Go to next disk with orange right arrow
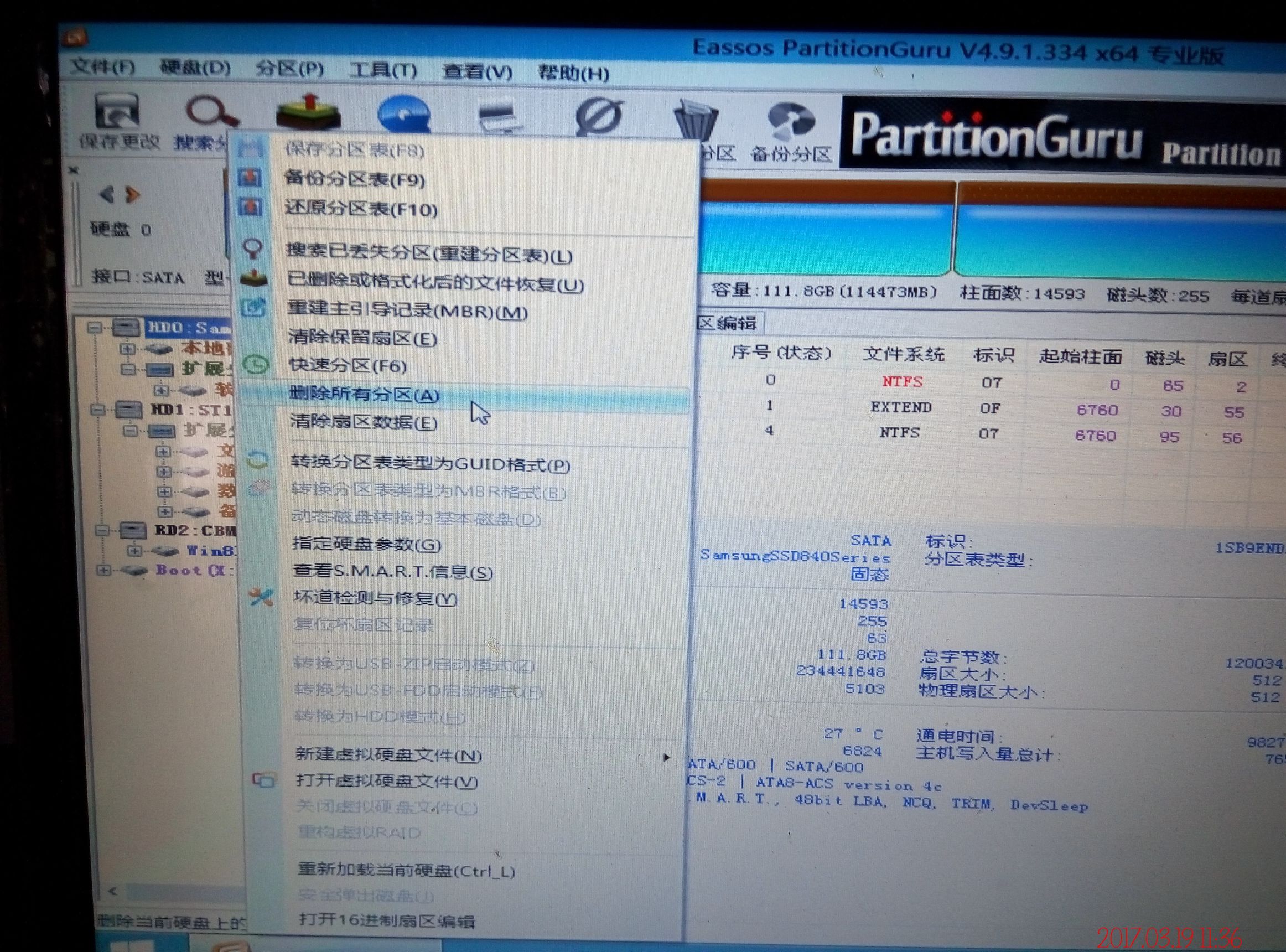The width and height of the screenshot is (1286, 952). tap(133, 195)
